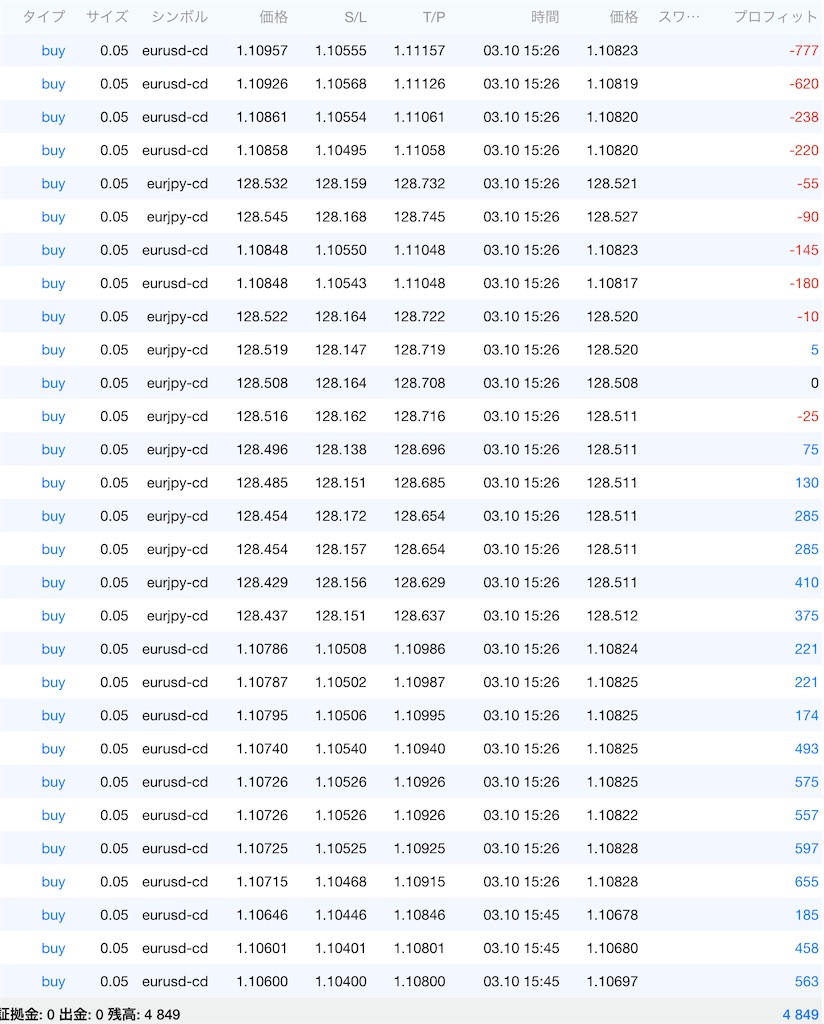Select current price 128.512
The height and width of the screenshot is (1024, 824).
pyautogui.click(x=612, y=616)
